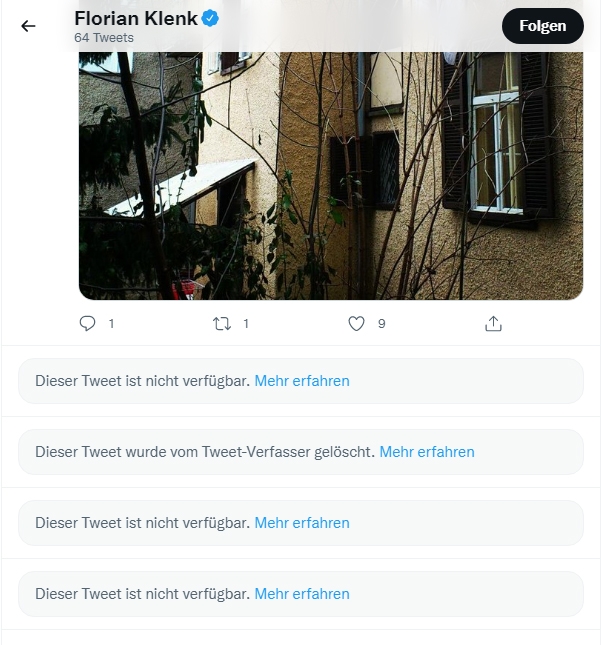This screenshot has height=645, width=601.
Task: Click the like count number 9
Action: 382,324
